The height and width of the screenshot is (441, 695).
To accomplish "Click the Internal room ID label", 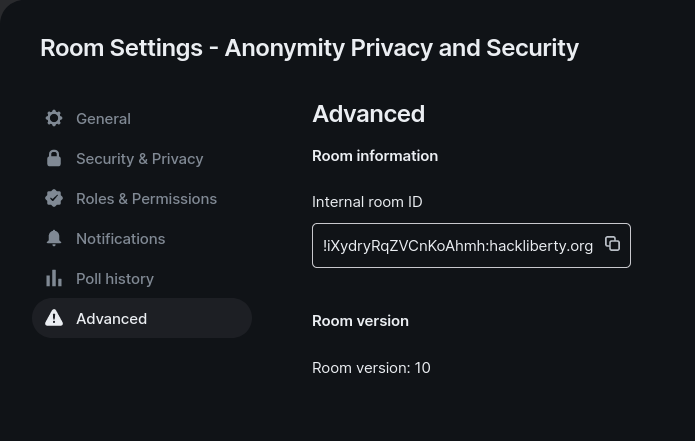I will click(x=367, y=202).
